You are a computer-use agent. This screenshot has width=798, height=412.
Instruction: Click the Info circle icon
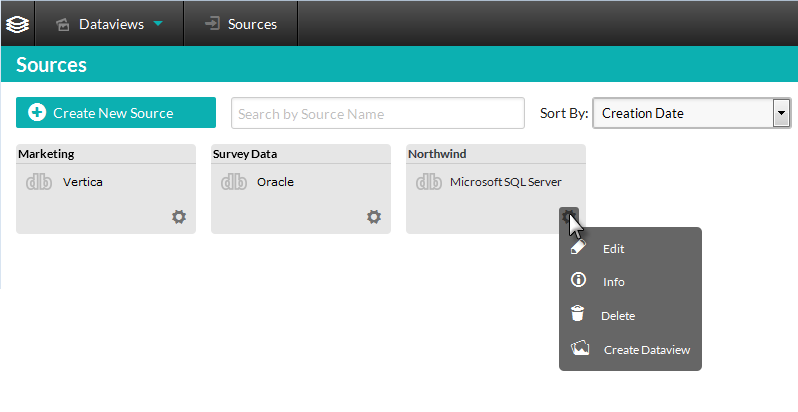[x=578, y=280]
